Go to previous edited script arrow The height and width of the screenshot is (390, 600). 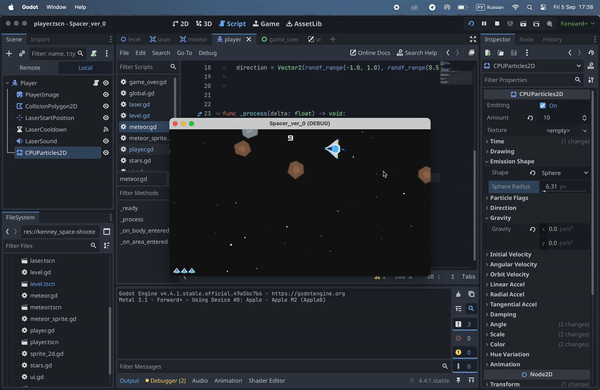[448, 53]
